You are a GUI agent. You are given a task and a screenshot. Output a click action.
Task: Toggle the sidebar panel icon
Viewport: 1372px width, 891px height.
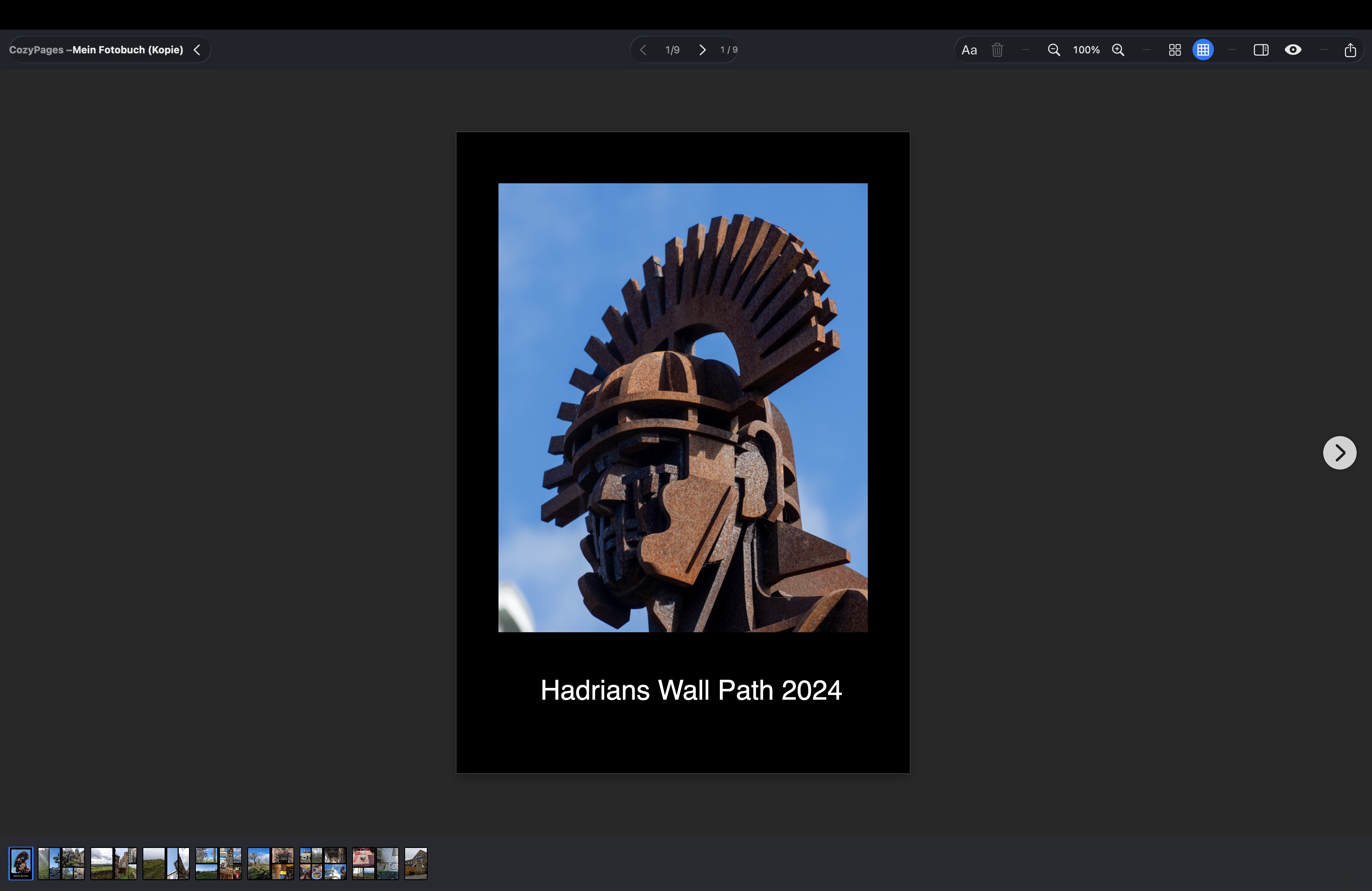[1261, 50]
